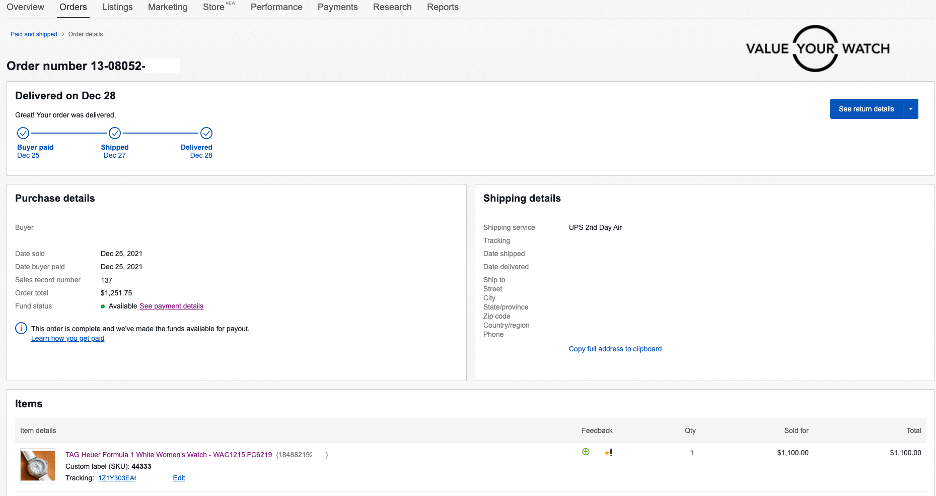Switch to the Listings tab
This screenshot has width=936, height=496.
(117, 7)
